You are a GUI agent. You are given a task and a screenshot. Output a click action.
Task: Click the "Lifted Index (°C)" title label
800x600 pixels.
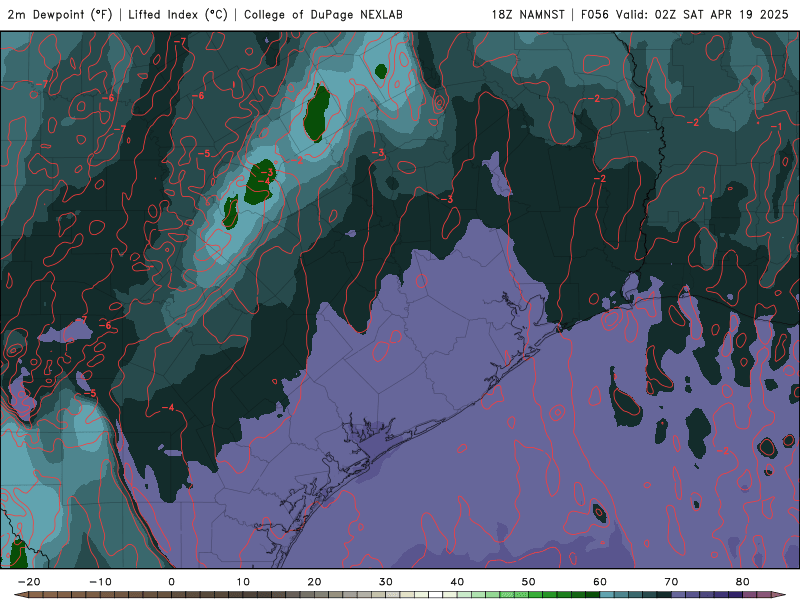click(178, 15)
